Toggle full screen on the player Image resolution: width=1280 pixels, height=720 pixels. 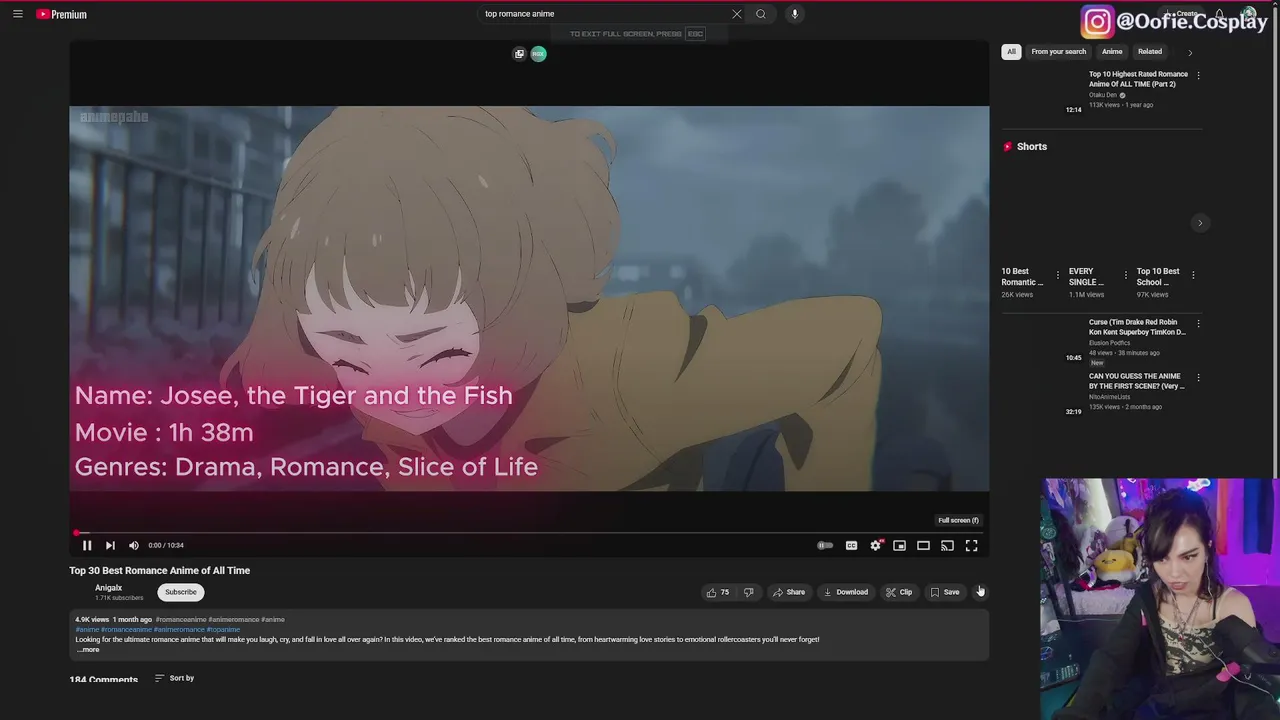point(972,545)
